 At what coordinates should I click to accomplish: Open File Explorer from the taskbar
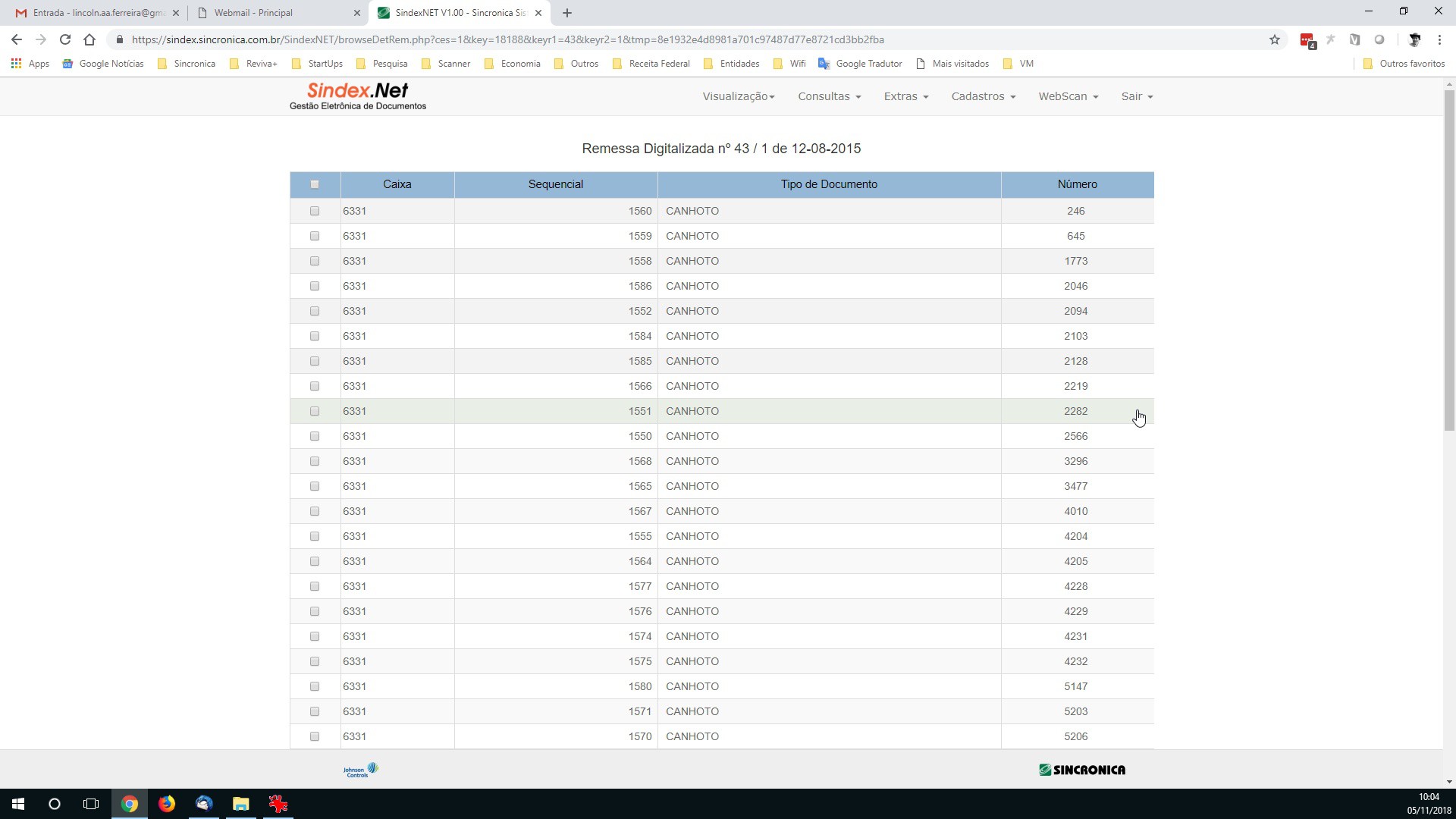point(240,804)
